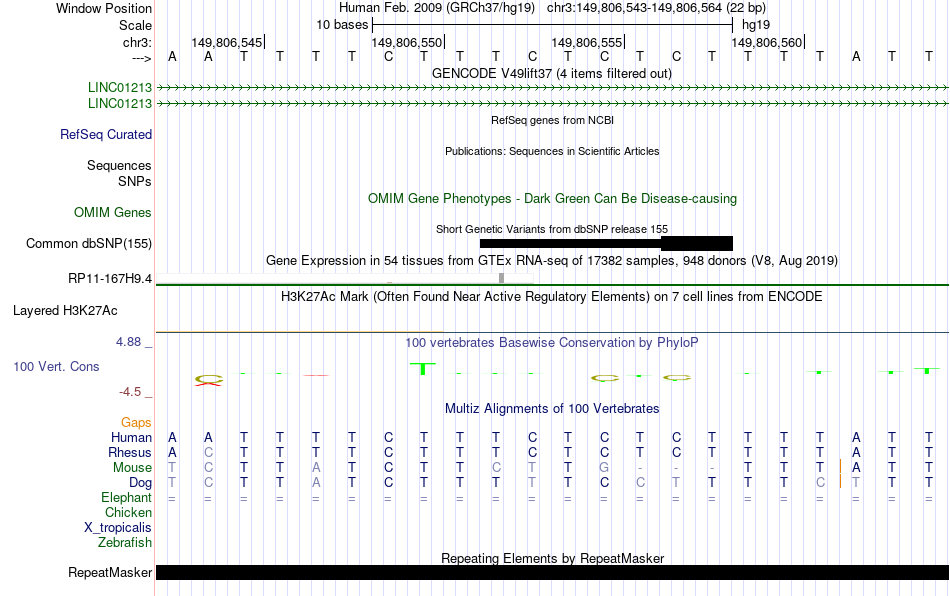Select the Zebrafish alignment row label
The height and width of the screenshot is (596, 950).
click(x=125, y=543)
